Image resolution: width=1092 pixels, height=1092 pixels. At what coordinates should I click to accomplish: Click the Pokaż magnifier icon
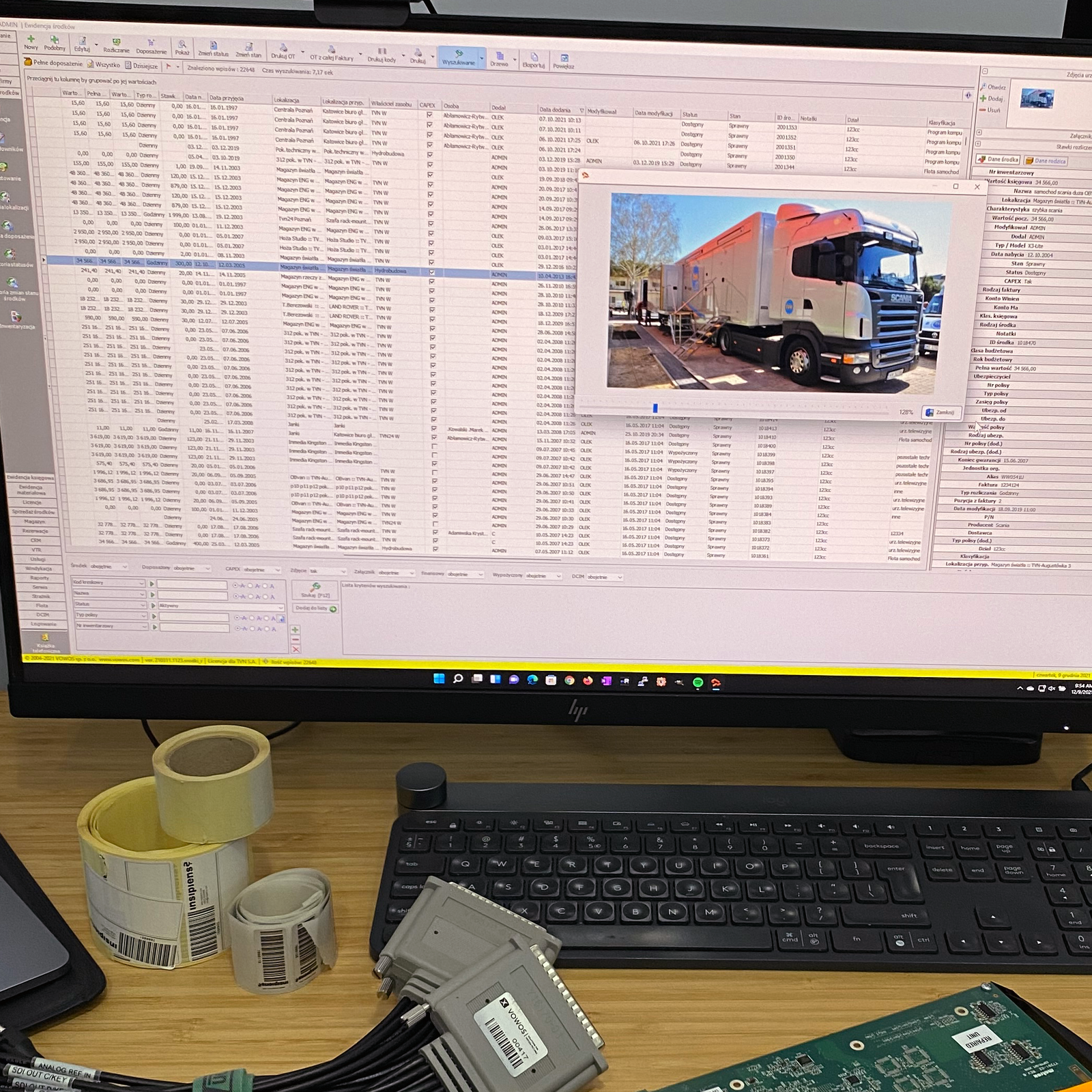182,45
